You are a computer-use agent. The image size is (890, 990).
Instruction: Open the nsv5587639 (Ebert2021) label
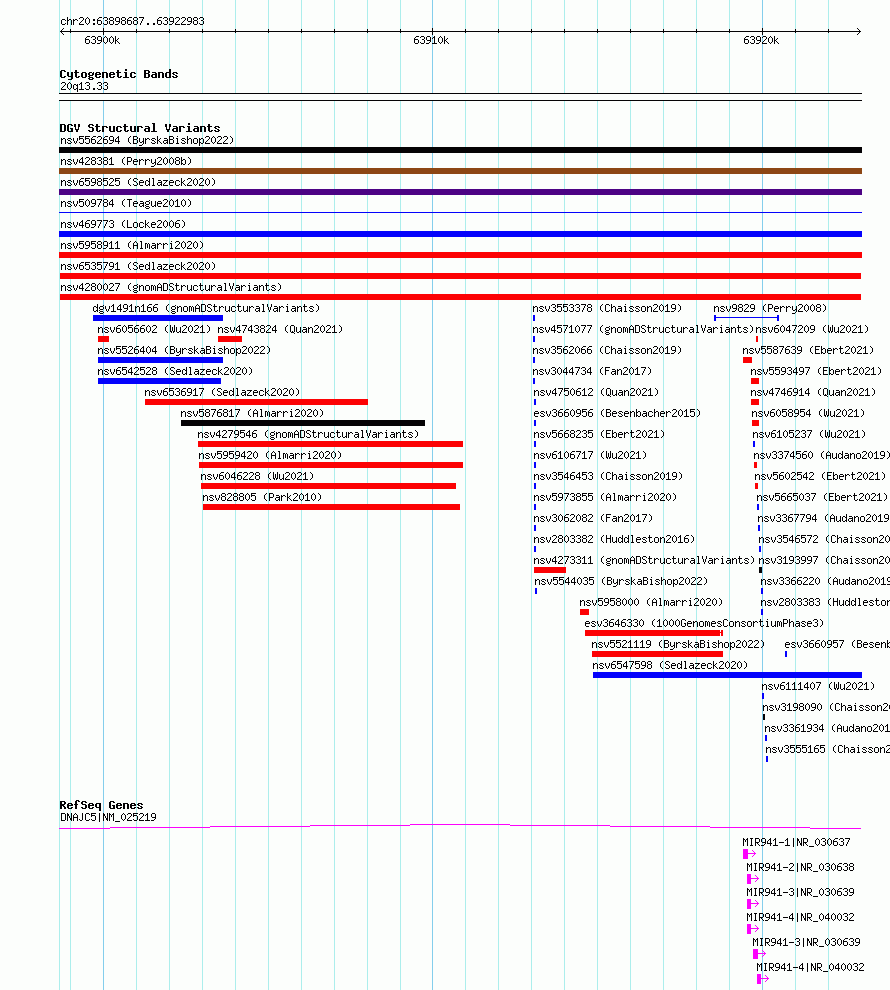pos(808,350)
